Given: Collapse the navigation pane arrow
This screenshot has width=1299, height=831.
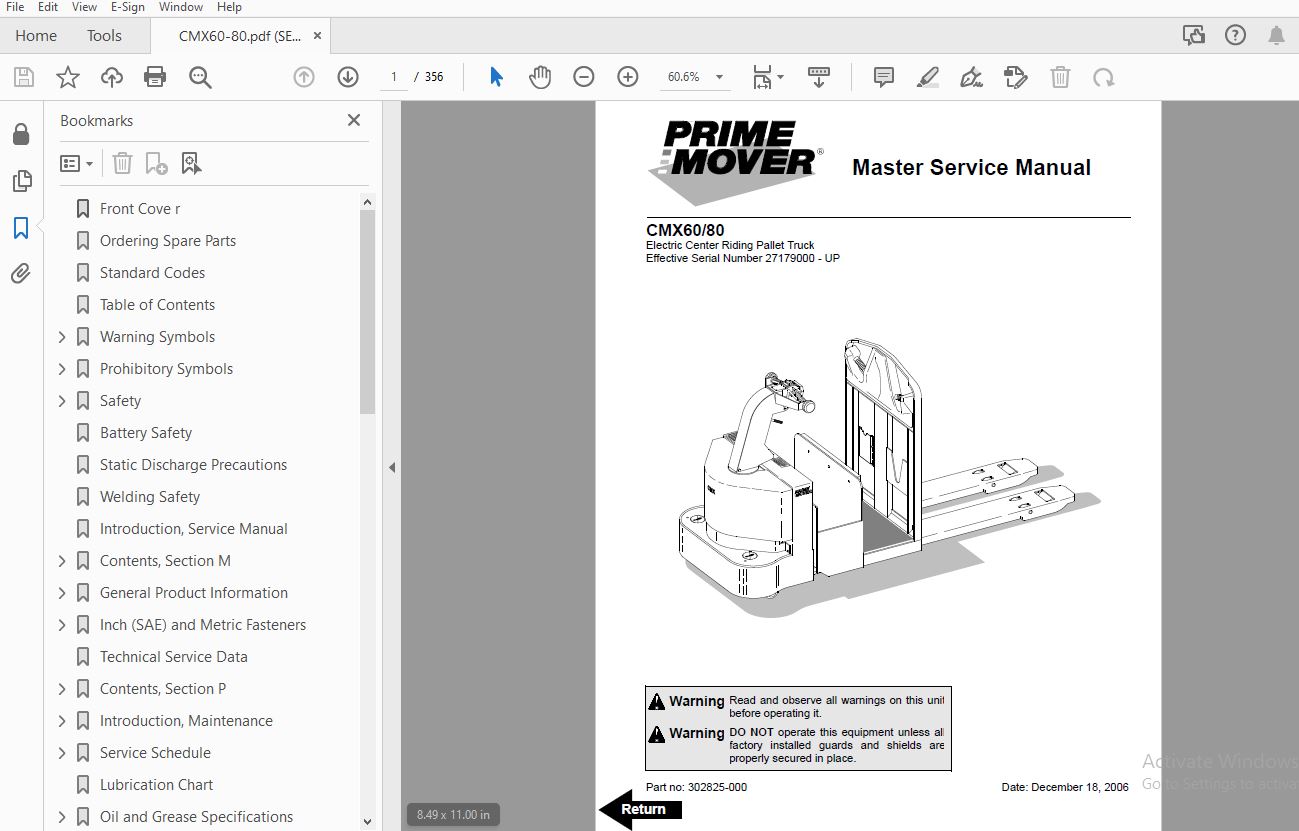Looking at the screenshot, I should point(392,467).
